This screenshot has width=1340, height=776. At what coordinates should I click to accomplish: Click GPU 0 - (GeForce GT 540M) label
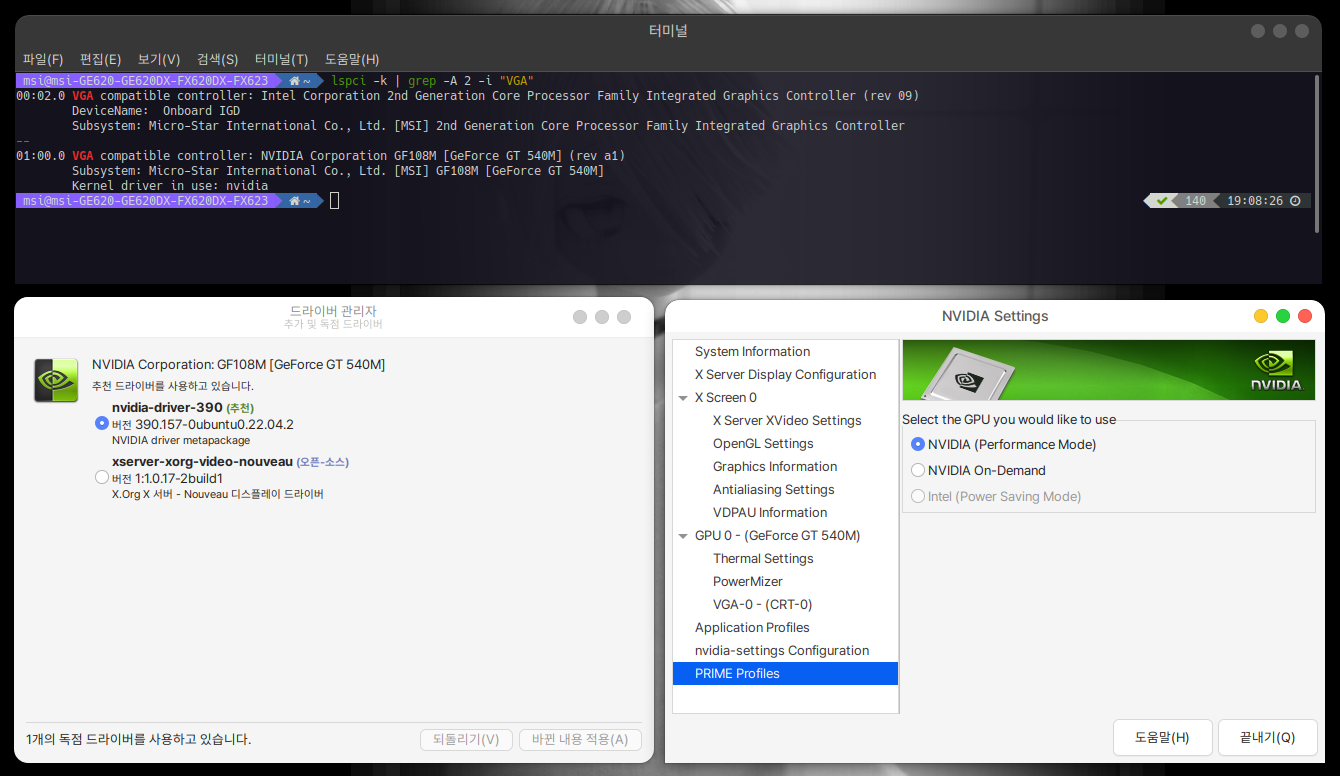click(x=777, y=536)
